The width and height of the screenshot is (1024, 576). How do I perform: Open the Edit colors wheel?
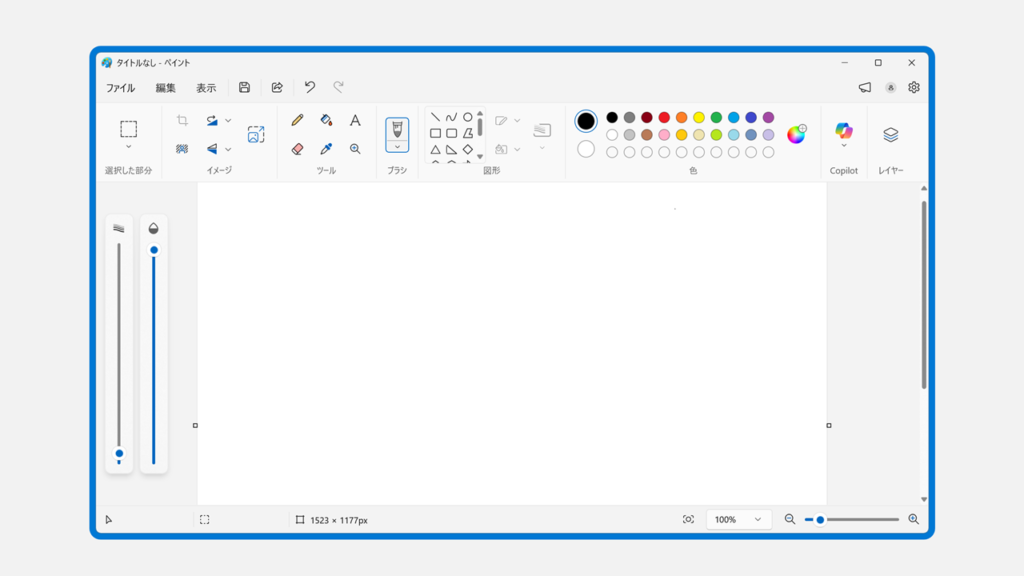796,135
